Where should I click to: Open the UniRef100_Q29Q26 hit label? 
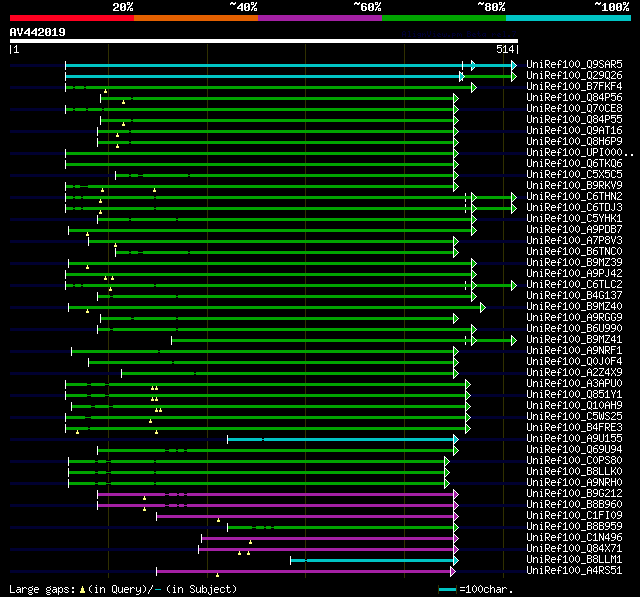point(574,75)
